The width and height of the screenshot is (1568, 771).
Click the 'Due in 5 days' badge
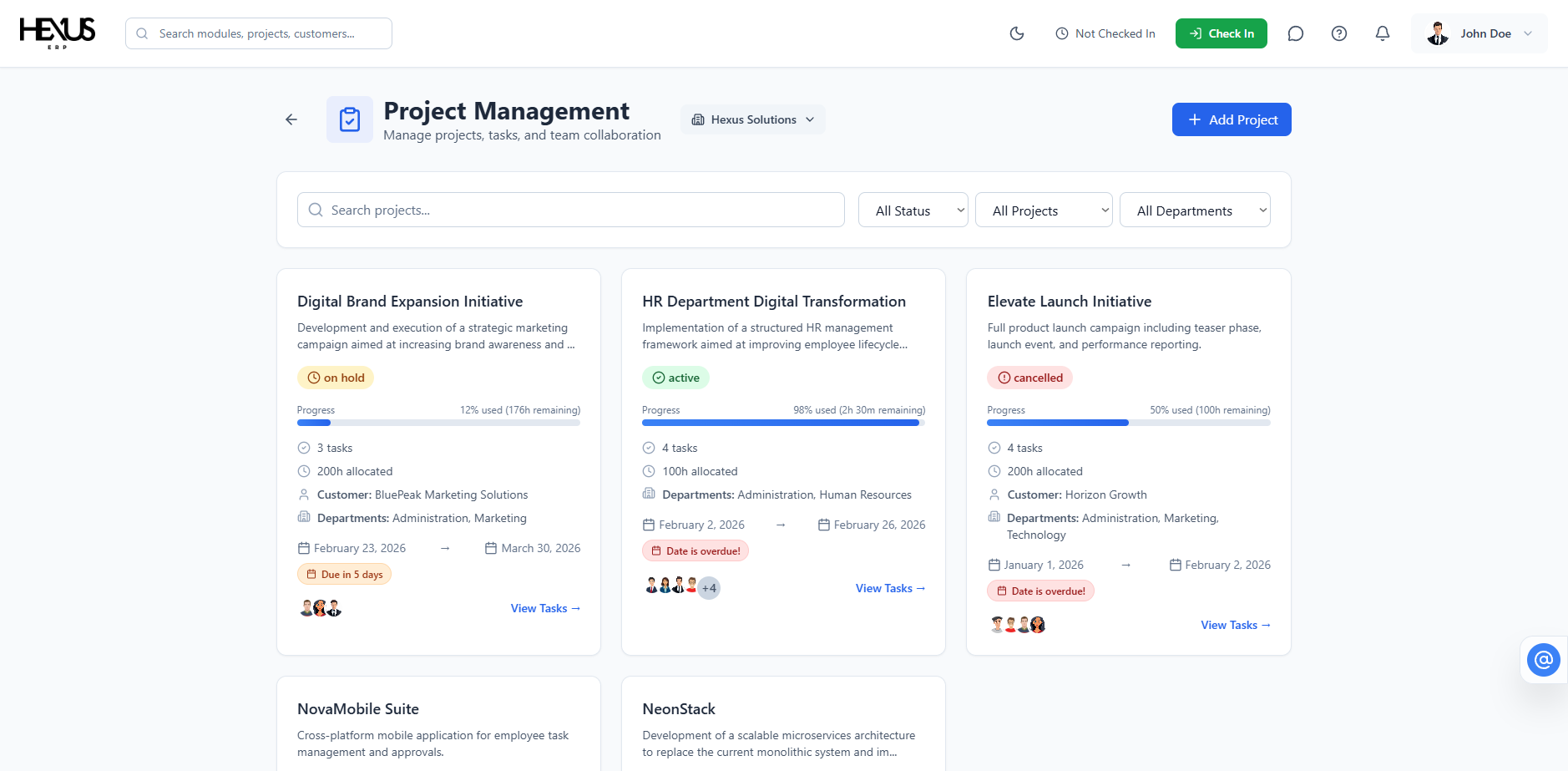click(344, 574)
